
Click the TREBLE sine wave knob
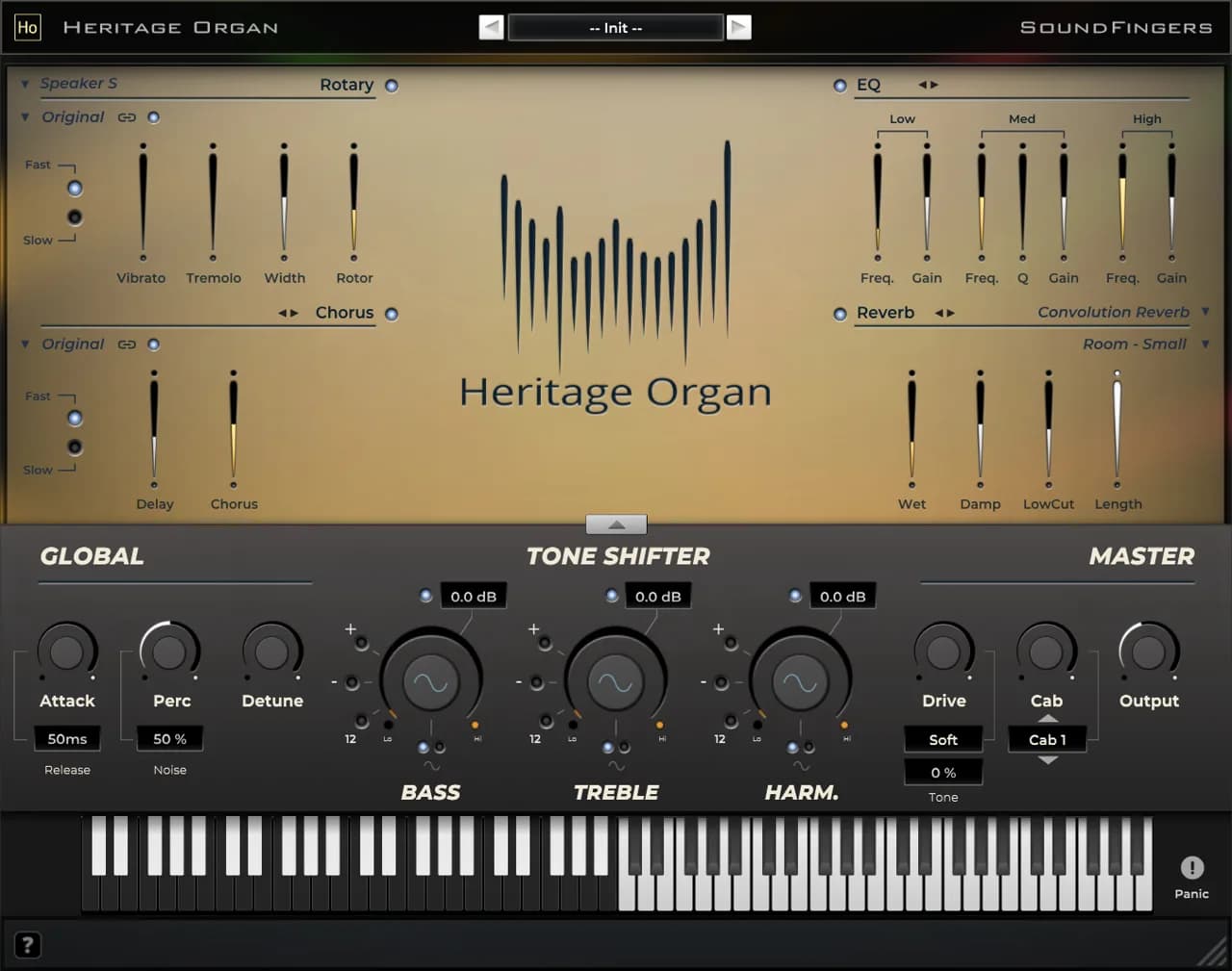pyautogui.click(x=615, y=682)
